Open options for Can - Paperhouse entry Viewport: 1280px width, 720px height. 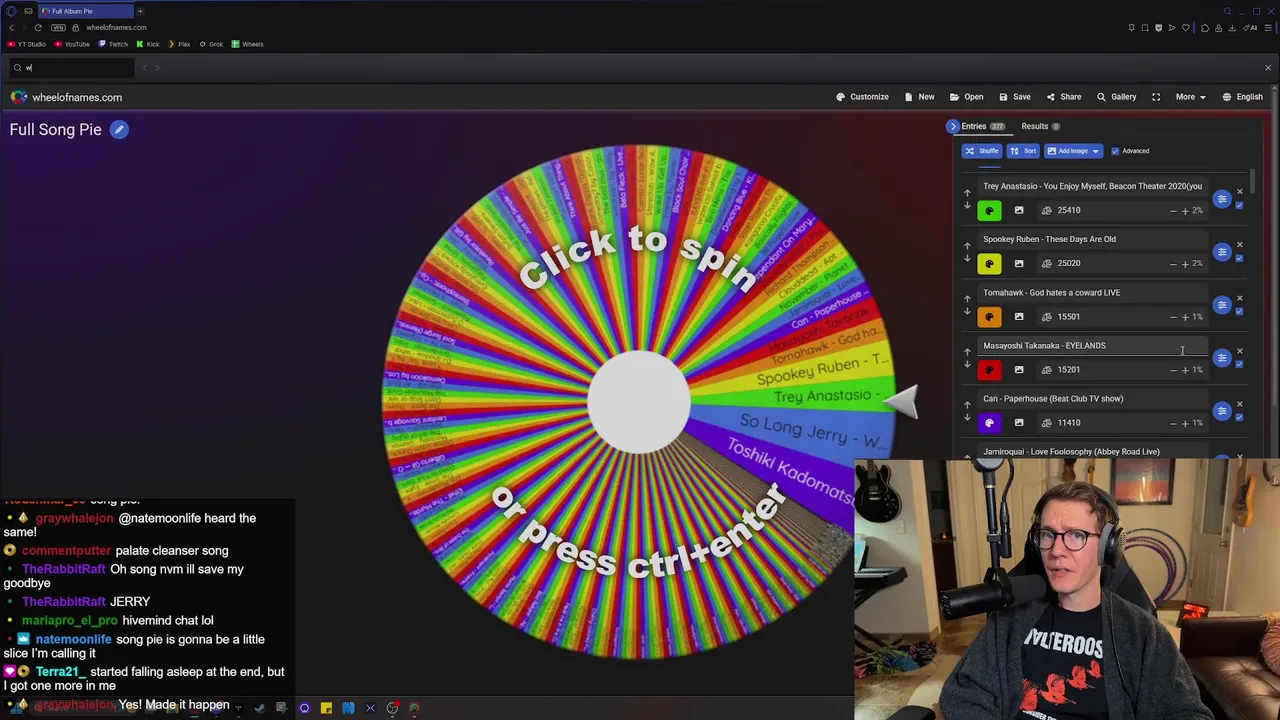click(x=1222, y=411)
